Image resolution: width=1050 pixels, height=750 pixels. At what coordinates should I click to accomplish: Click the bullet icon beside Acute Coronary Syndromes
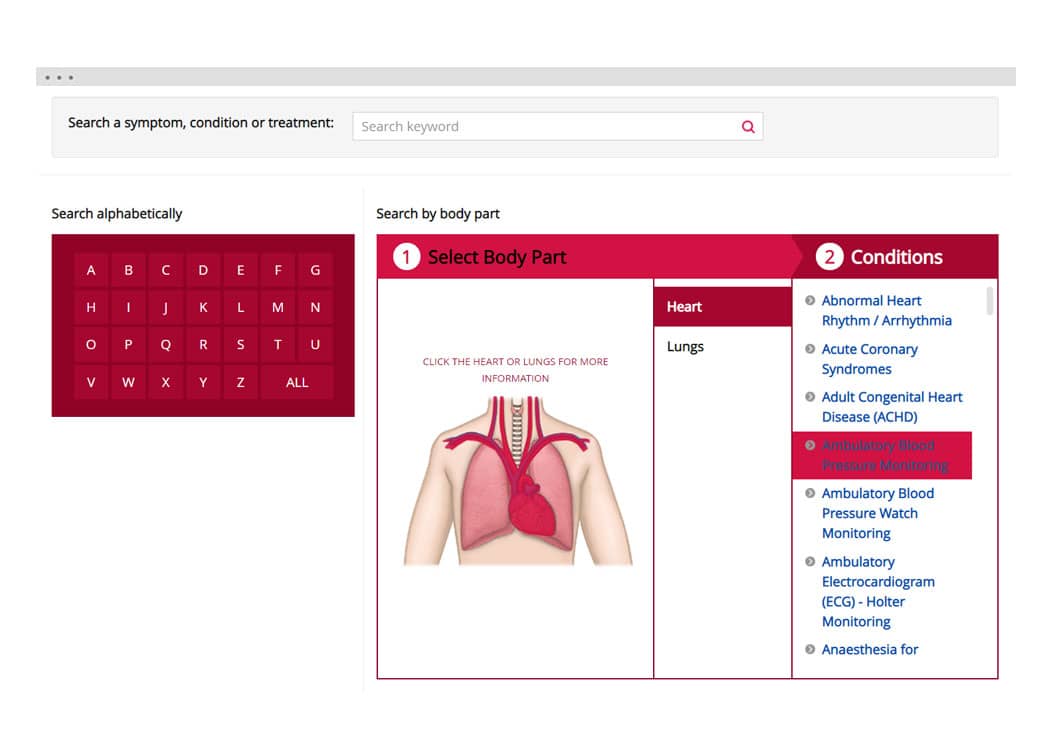point(810,349)
